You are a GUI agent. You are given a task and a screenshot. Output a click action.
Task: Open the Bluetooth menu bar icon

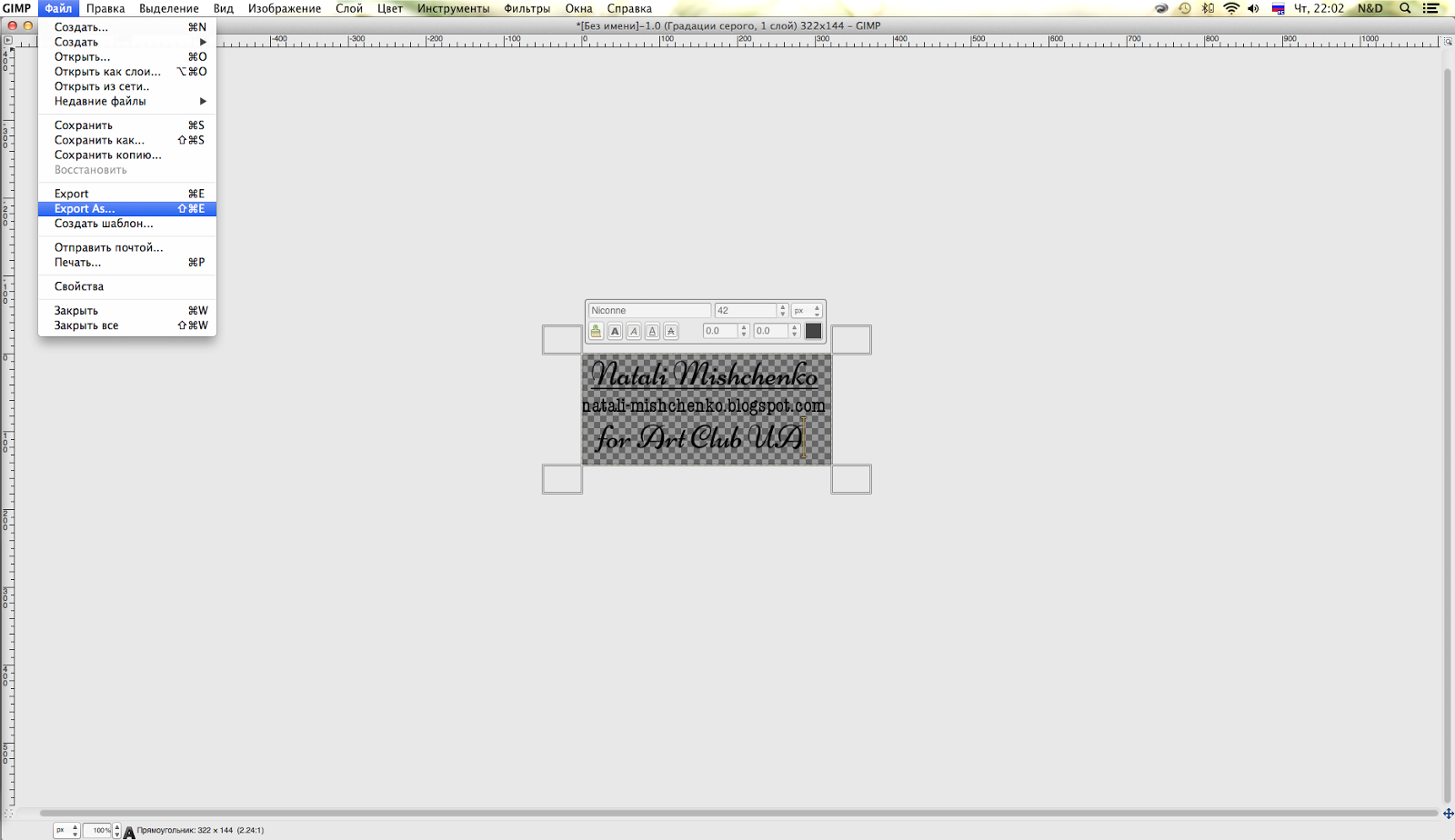1208,8
